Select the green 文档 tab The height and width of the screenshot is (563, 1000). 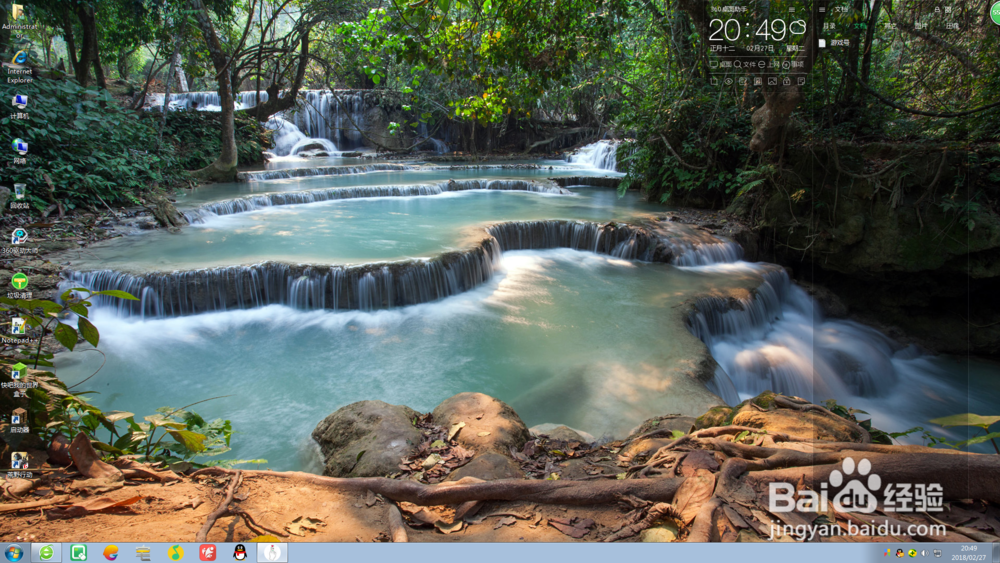(860, 26)
